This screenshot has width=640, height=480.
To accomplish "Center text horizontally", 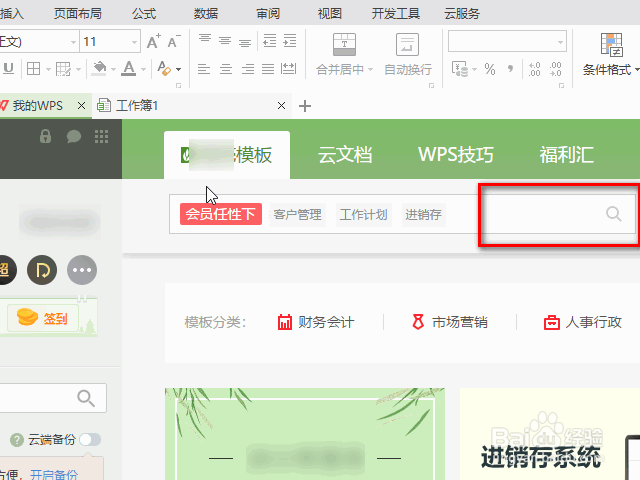I will [x=226, y=69].
